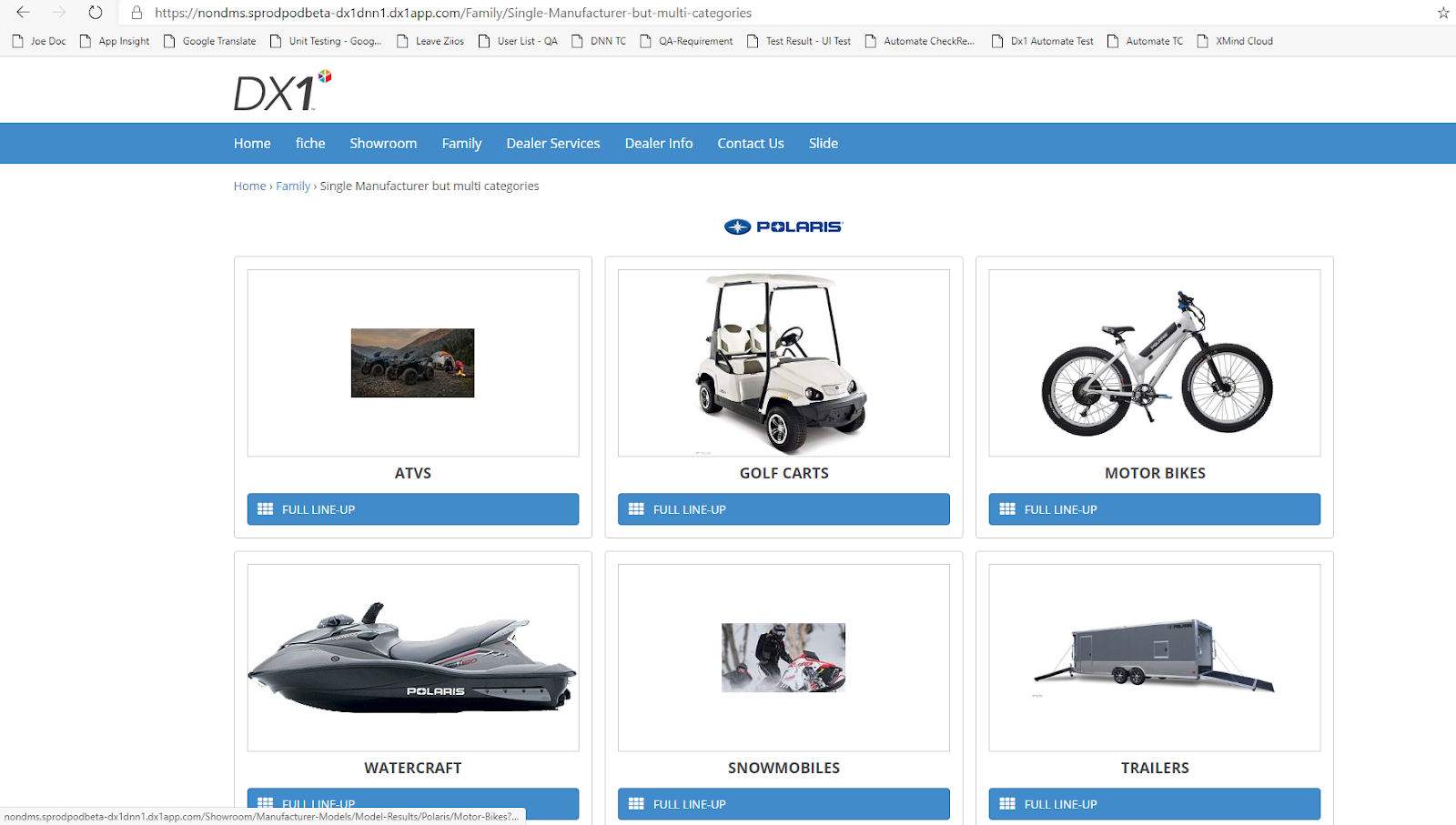Open the Slide menu item
Viewport: 1456px width, 825px height.
tap(824, 144)
